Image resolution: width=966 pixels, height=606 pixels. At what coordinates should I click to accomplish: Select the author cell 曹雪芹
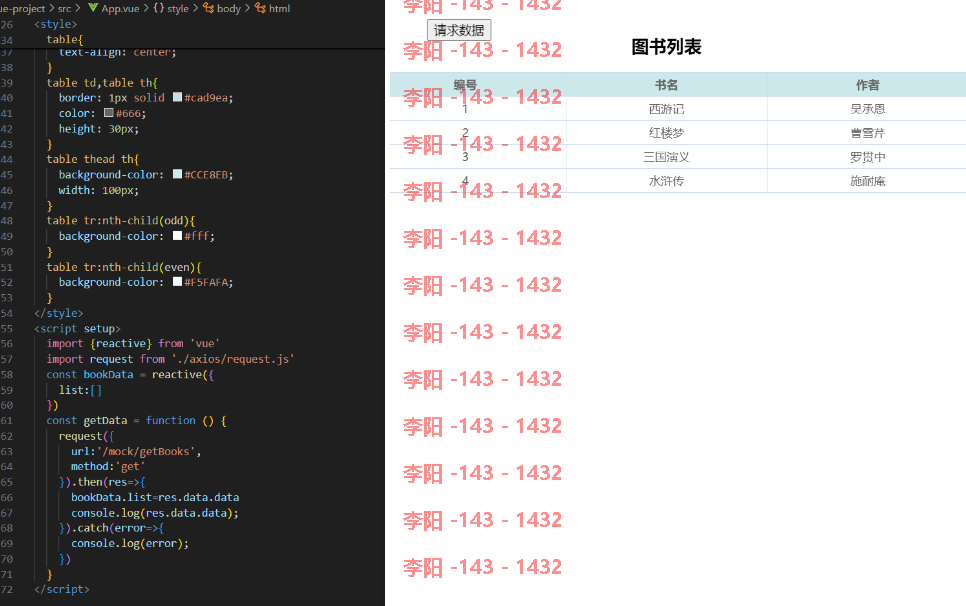(x=867, y=133)
